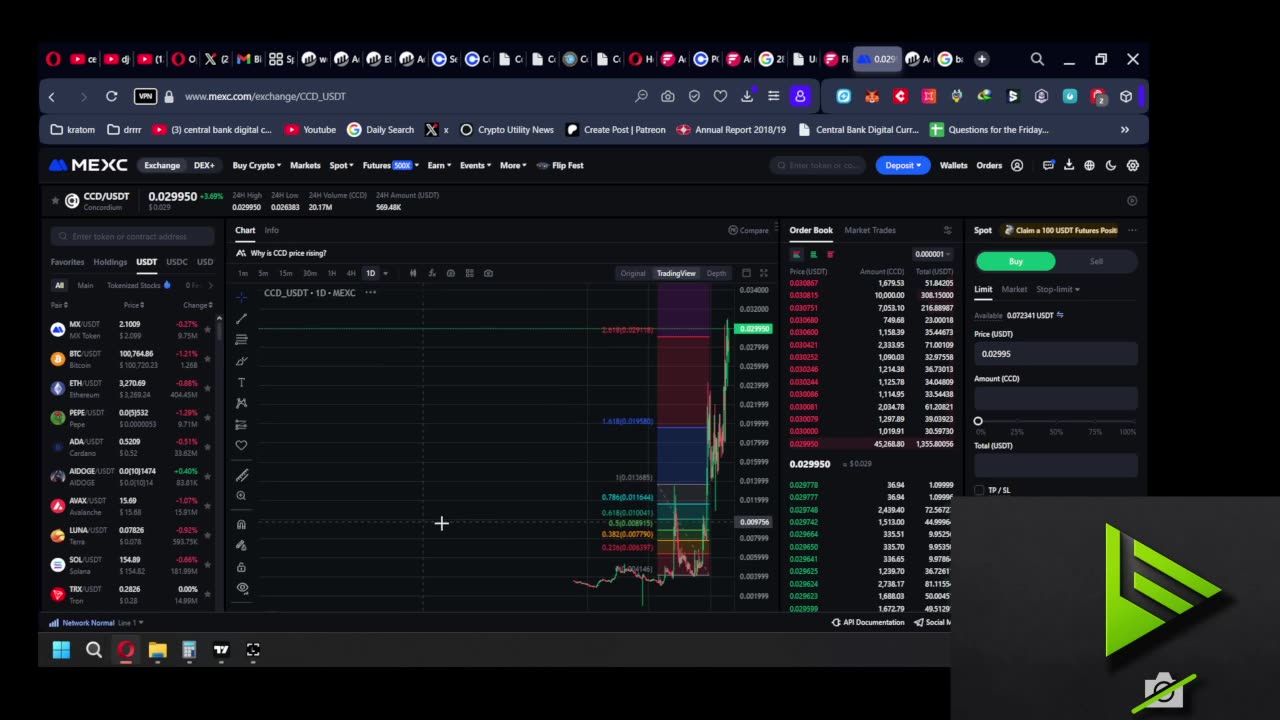Open File Explorer from Windows taskbar

tap(157, 650)
